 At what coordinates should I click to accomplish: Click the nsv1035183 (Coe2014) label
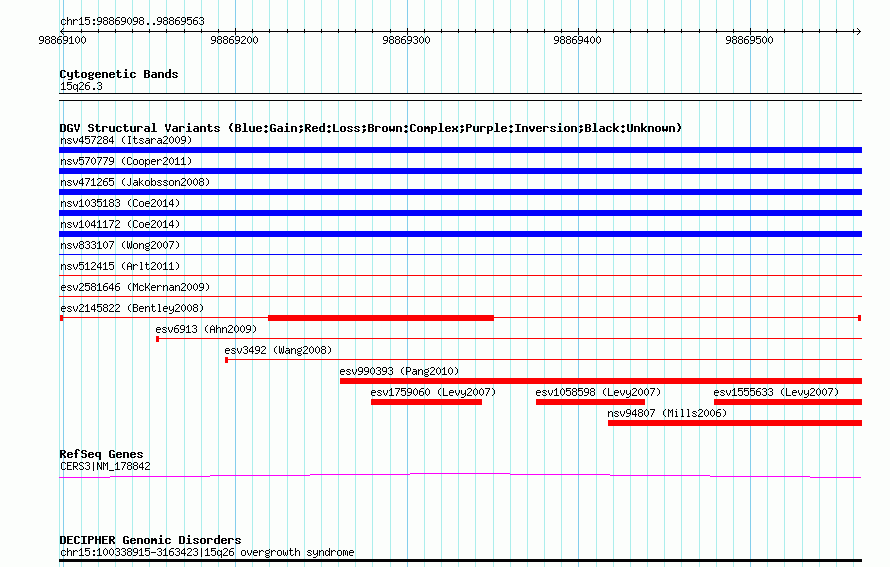pos(120,203)
